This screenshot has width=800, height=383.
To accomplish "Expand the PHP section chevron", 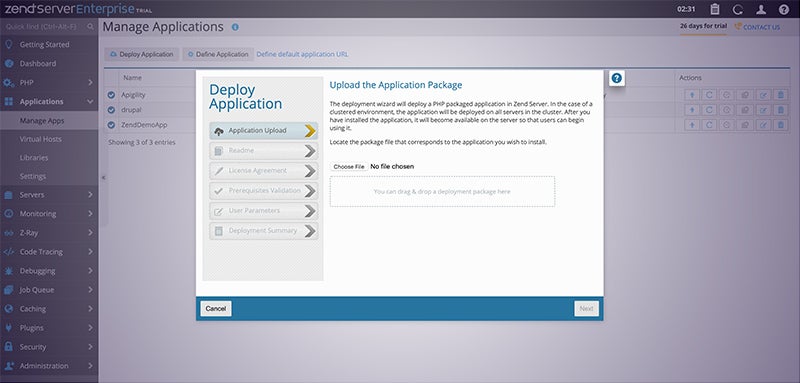I will [x=90, y=83].
